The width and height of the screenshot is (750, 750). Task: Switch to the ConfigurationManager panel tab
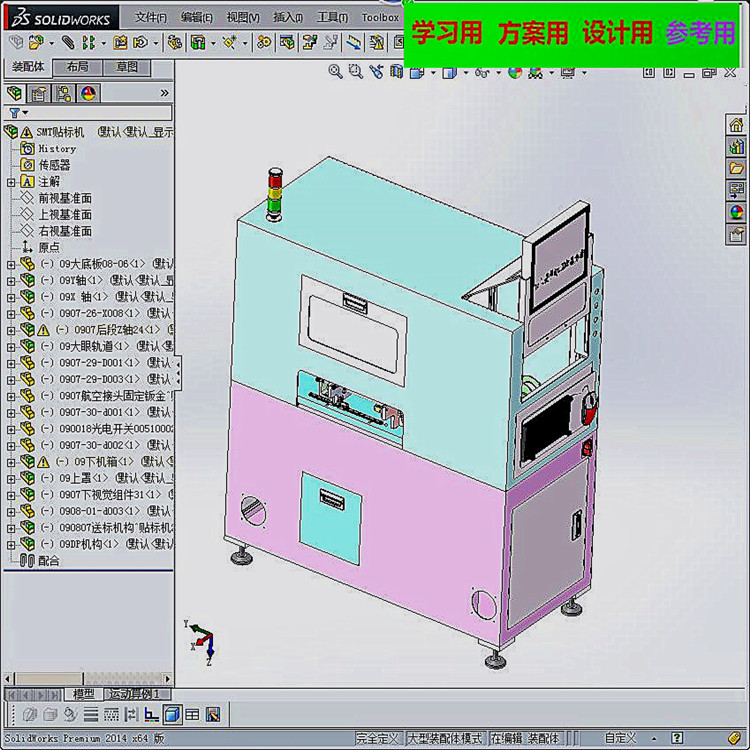[x=63, y=93]
